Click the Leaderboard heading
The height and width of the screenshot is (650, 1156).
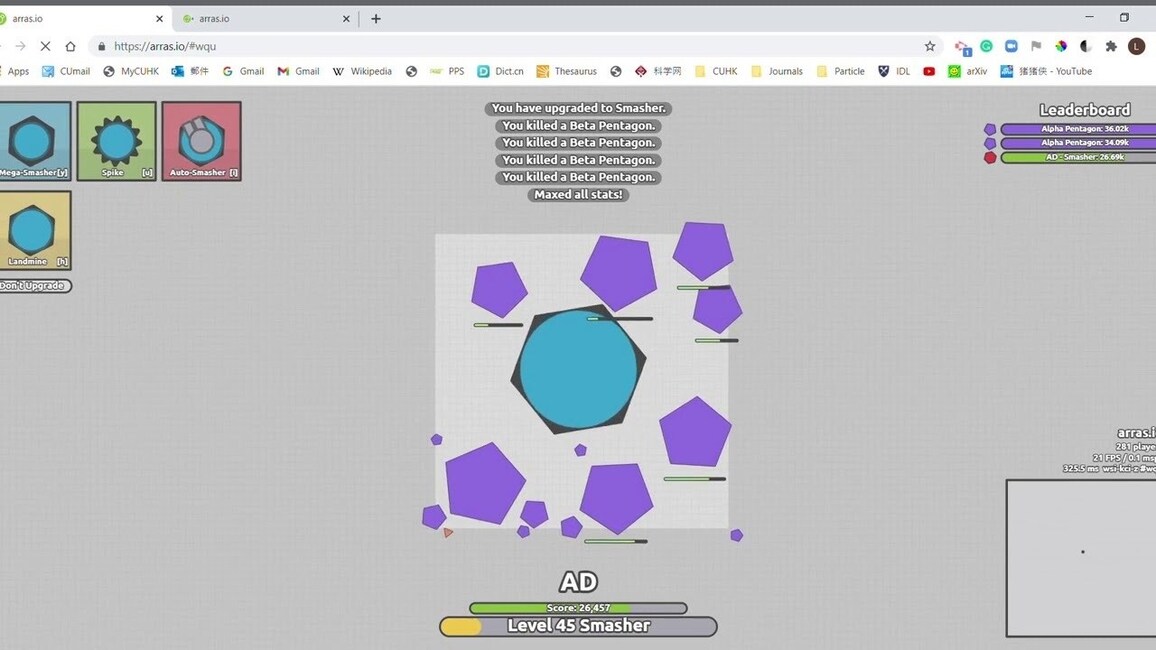click(1084, 110)
